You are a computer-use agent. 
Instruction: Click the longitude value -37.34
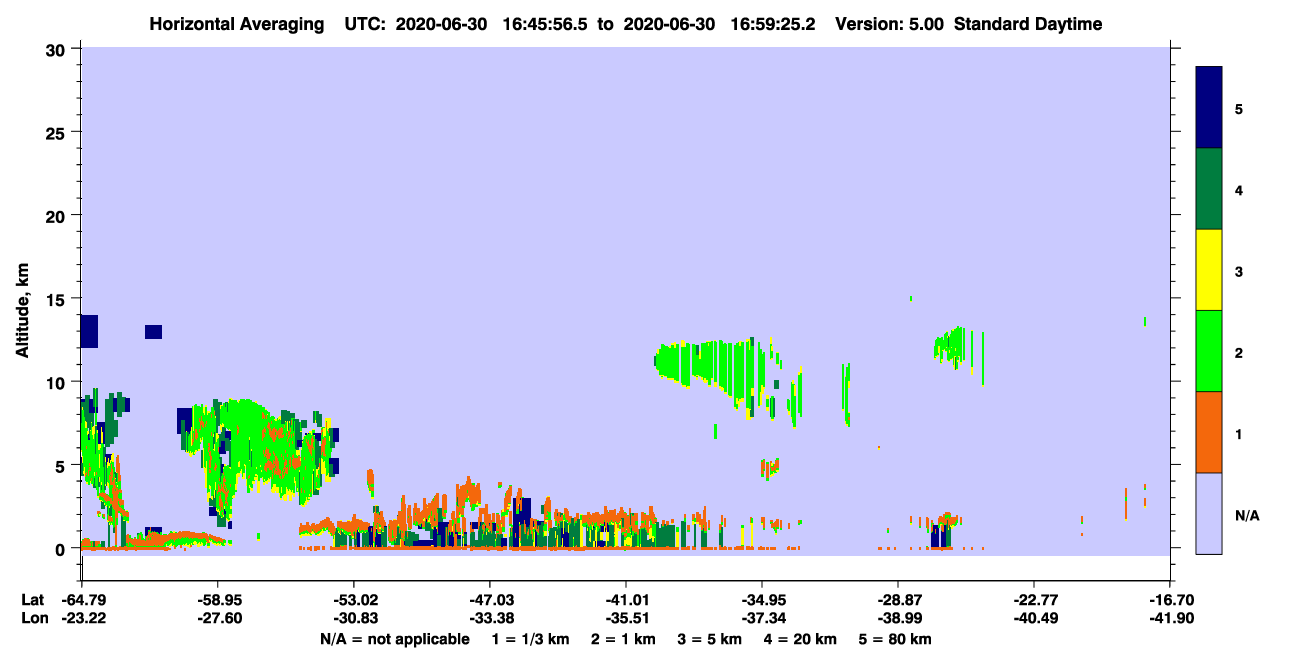pos(762,618)
